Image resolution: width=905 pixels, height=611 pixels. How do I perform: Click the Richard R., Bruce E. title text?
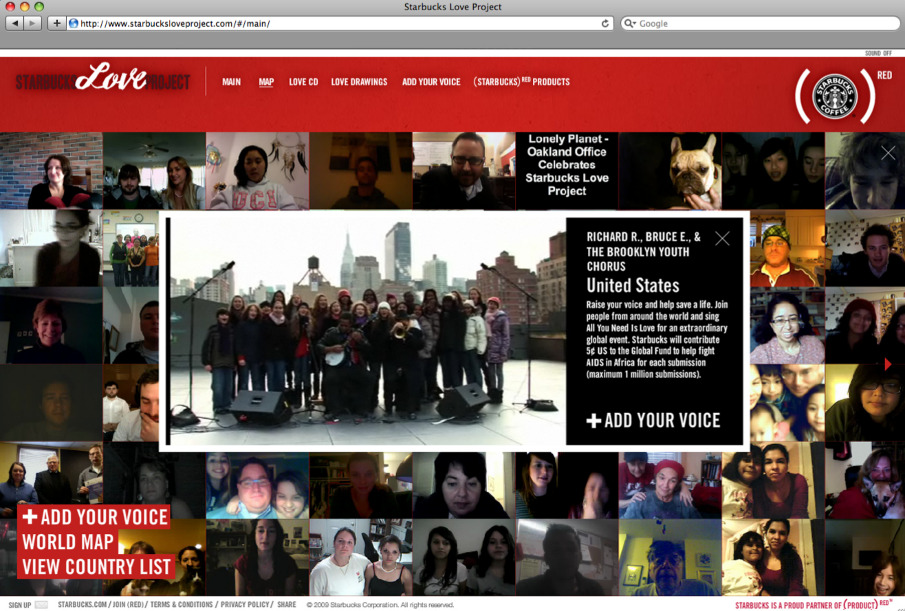(644, 252)
